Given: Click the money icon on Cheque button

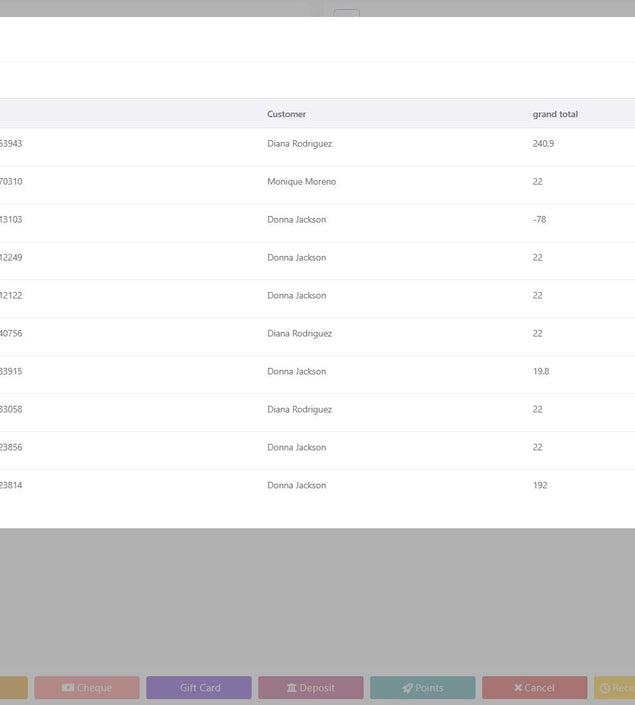Looking at the screenshot, I should tap(68, 688).
